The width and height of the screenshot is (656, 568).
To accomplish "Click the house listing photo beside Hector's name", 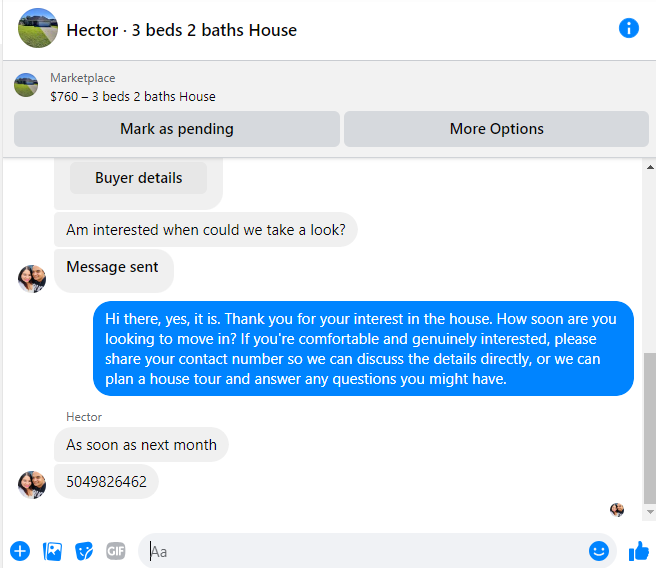I will pyautogui.click(x=38, y=28).
